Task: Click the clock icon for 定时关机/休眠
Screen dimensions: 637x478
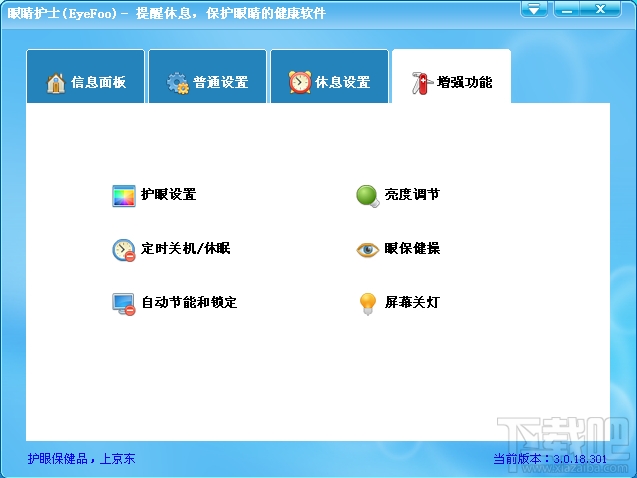Action: (x=124, y=250)
